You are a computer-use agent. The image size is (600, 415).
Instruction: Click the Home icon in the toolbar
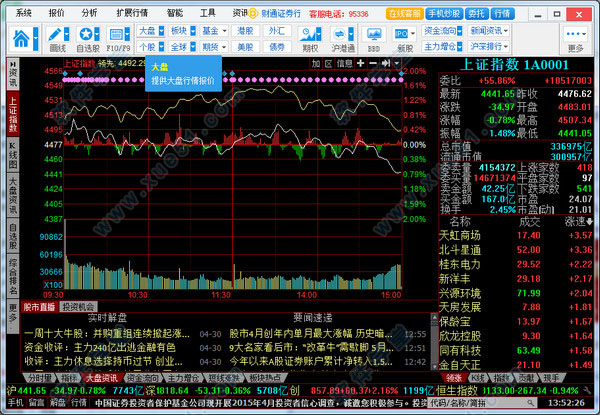(21, 39)
